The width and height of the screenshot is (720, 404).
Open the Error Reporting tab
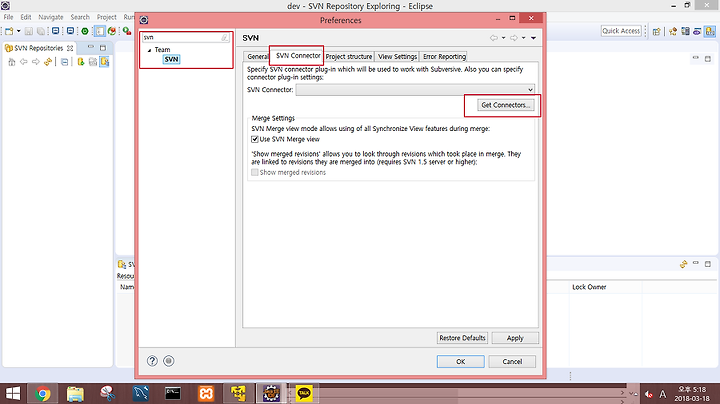click(x=444, y=56)
